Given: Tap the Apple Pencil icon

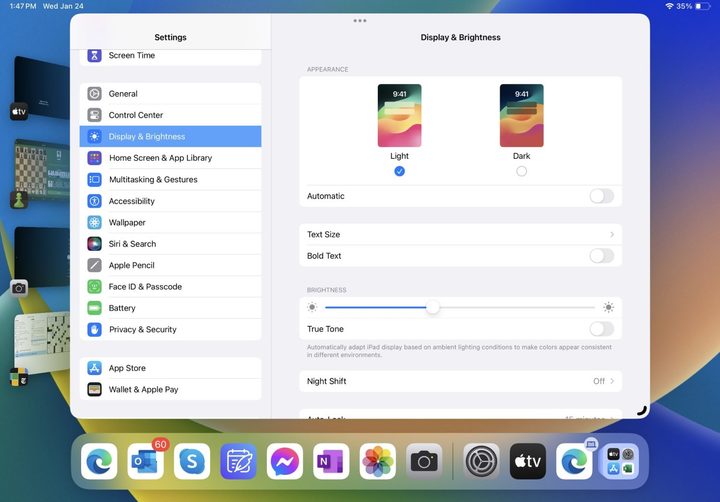Looking at the screenshot, I should [94, 265].
